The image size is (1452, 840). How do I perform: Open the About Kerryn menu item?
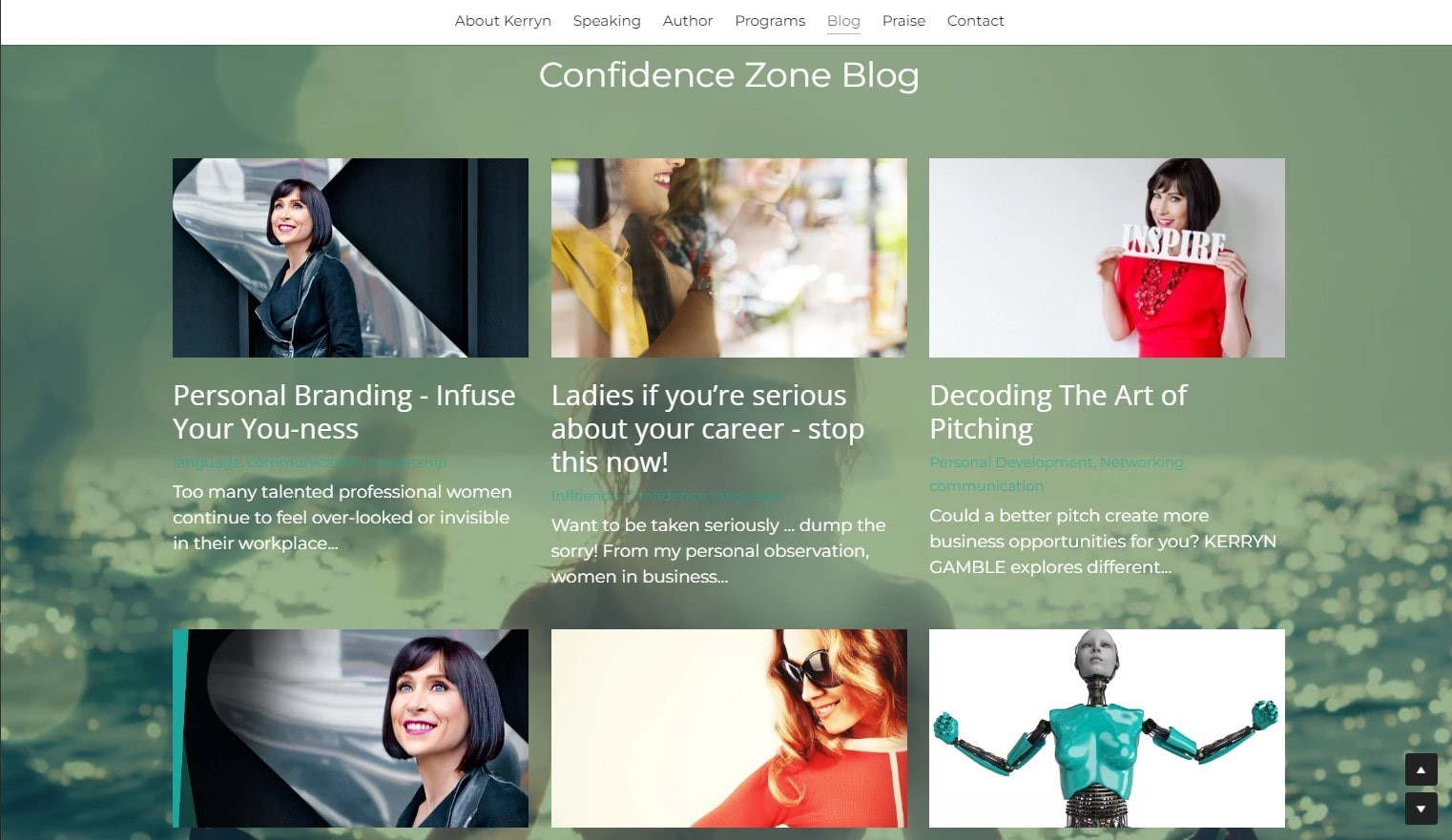[503, 21]
